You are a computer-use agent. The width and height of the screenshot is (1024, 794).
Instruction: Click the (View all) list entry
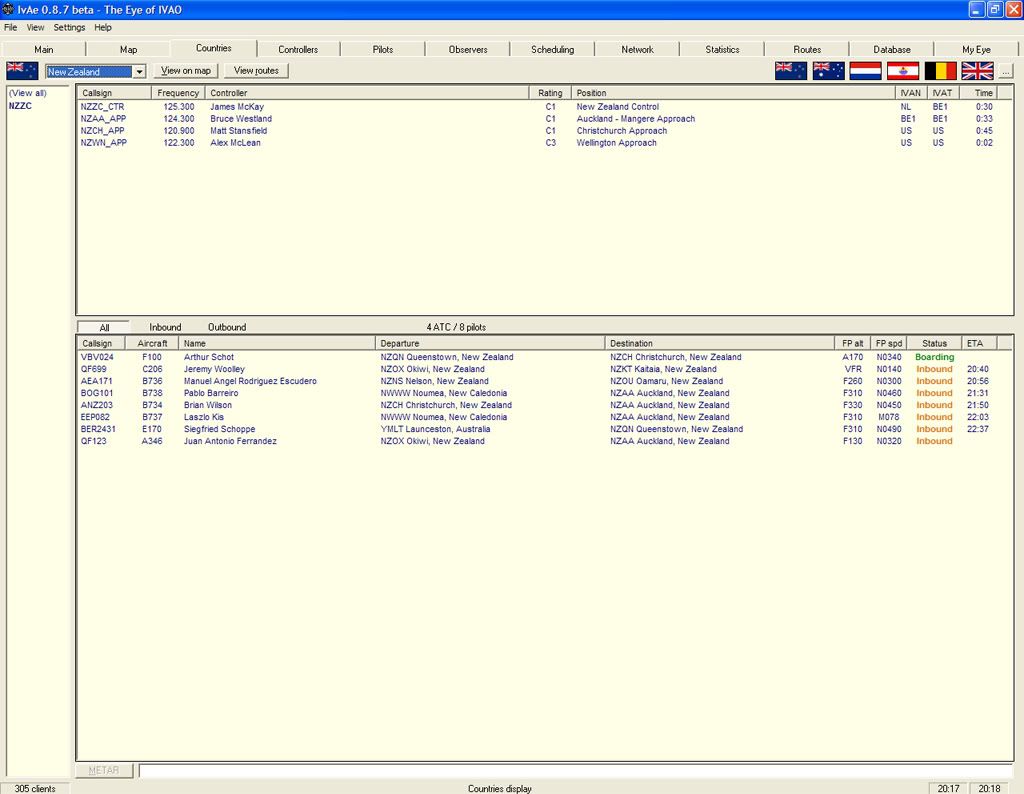[x=28, y=93]
